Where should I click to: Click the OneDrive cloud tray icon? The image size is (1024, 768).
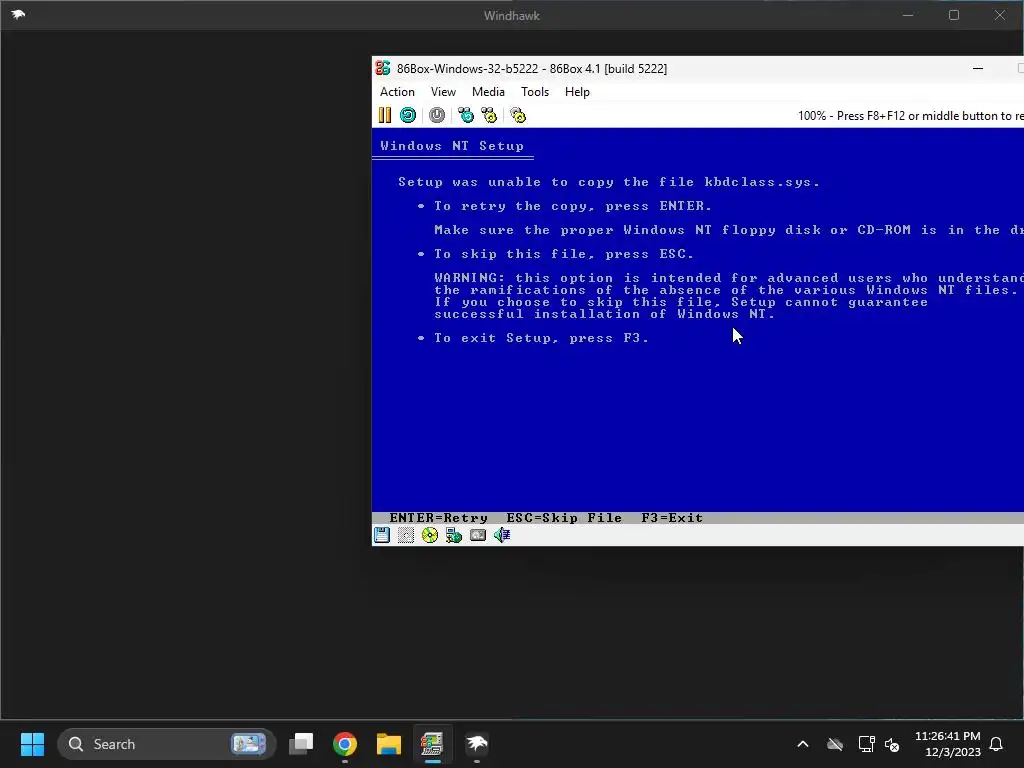point(835,744)
